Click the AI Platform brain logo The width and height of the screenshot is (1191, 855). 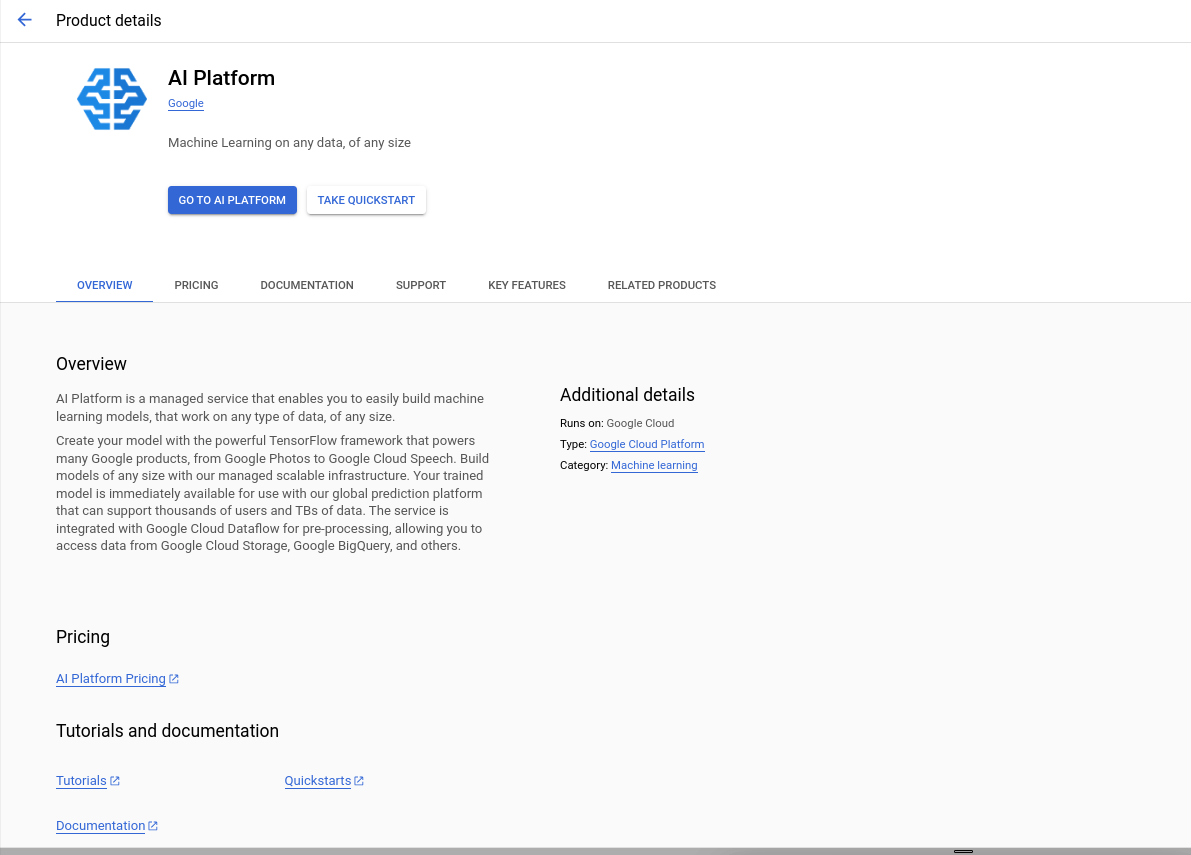pos(112,99)
